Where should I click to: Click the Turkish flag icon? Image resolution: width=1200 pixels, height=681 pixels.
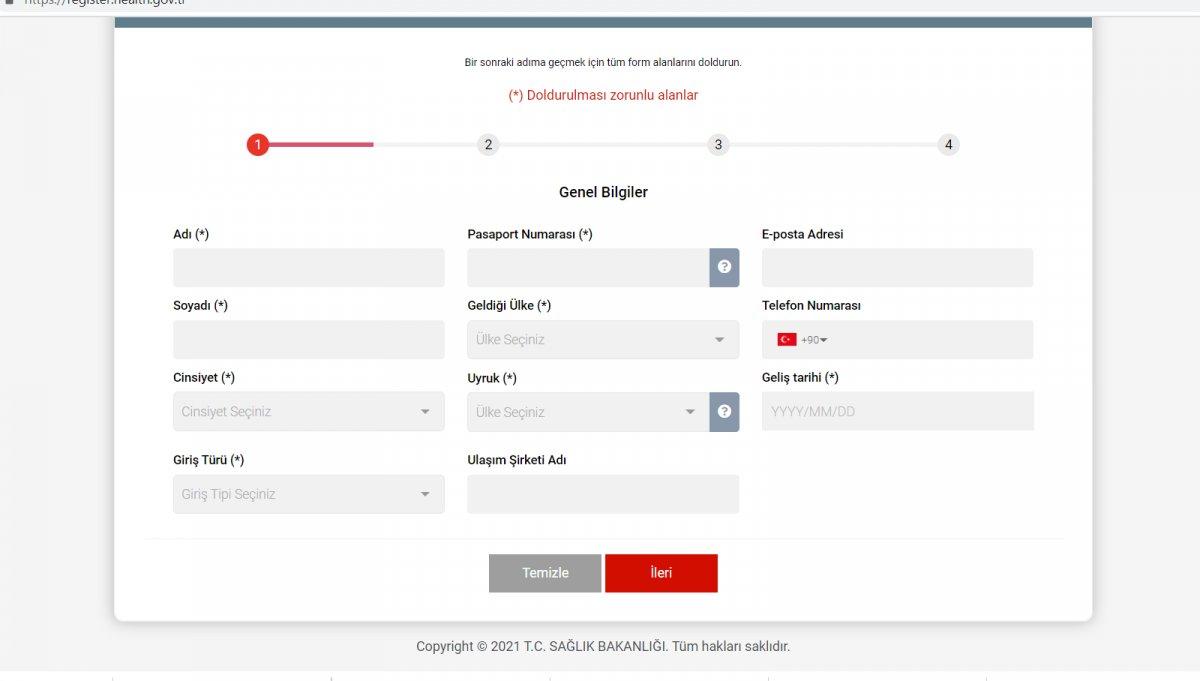pos(786,339)
